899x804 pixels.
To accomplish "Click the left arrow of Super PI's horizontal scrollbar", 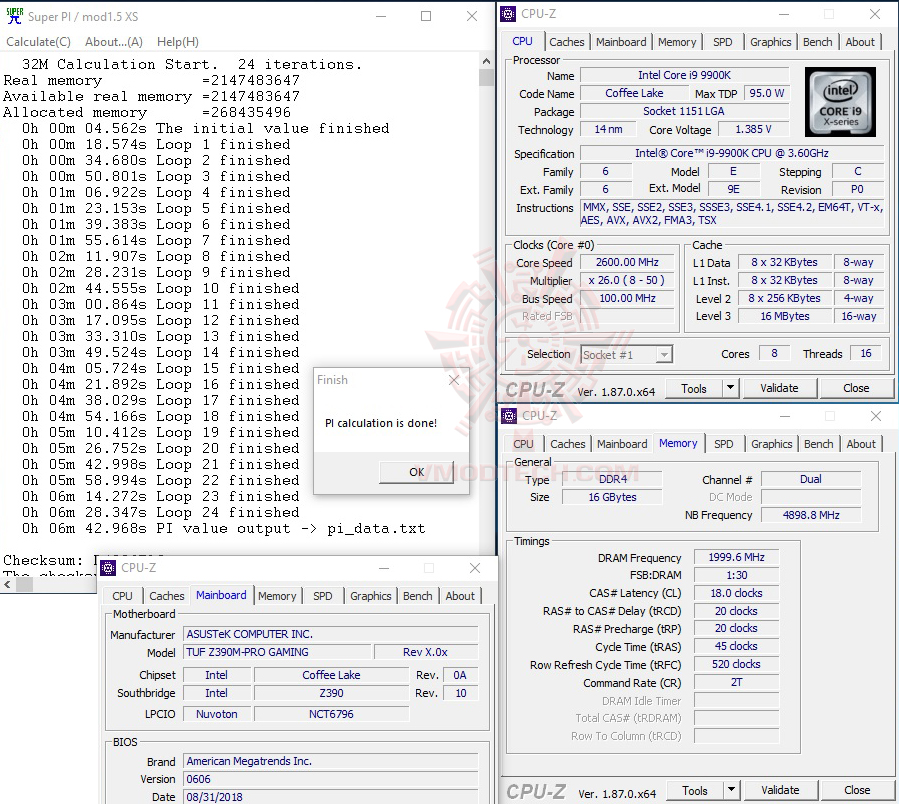I will 8,585.
